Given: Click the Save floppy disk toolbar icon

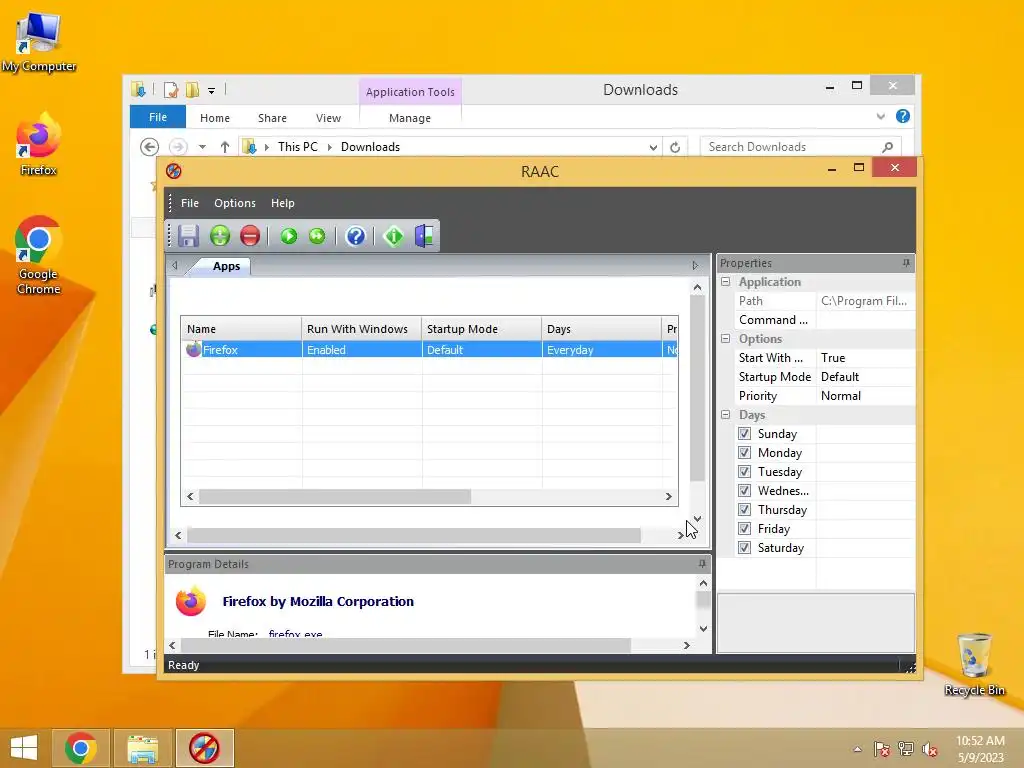Looking at the screenshot, I should pyautogui.click(x=189, y=236).
